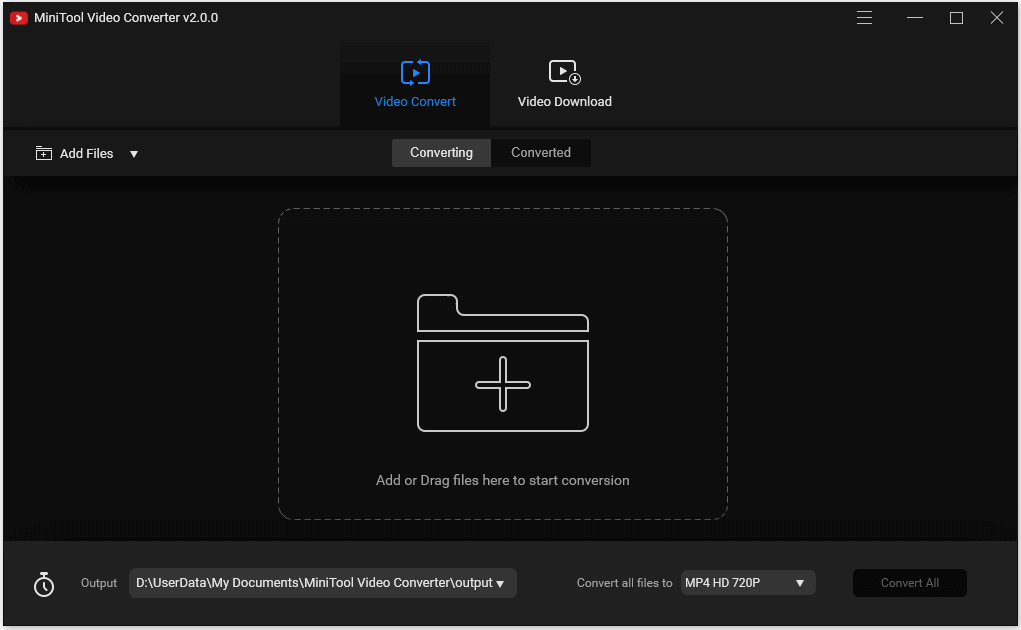Click the Add Files folder icon

coord(44,154)
